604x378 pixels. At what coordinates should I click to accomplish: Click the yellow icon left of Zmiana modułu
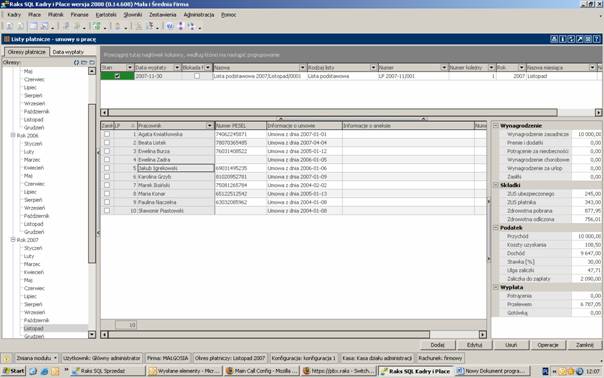(x=7, y=358)
